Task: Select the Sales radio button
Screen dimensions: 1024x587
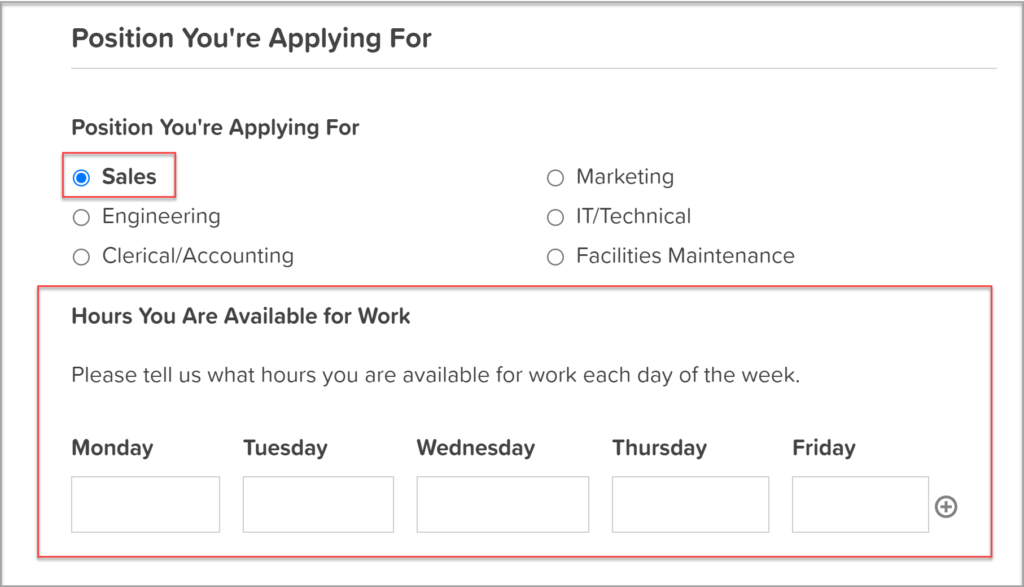Action: pyautogui.click(x=82, y=178)
